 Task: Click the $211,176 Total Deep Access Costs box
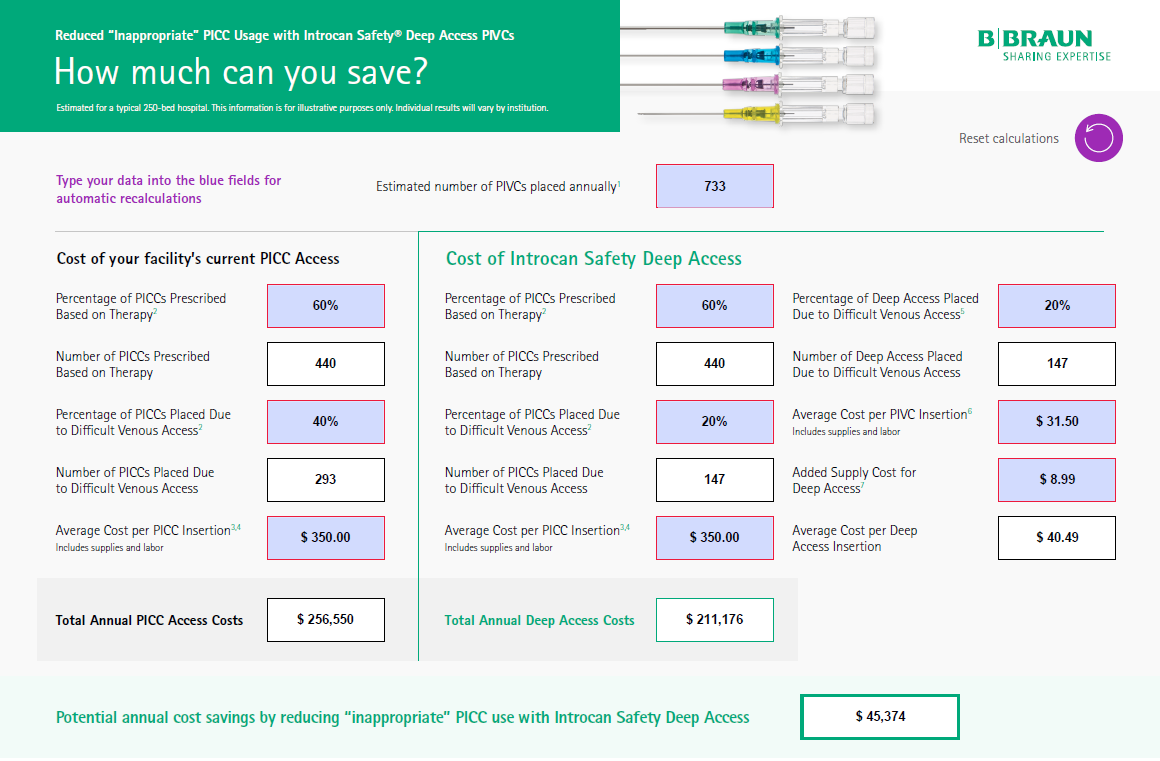pyautogui.click(x=714, y=620)
